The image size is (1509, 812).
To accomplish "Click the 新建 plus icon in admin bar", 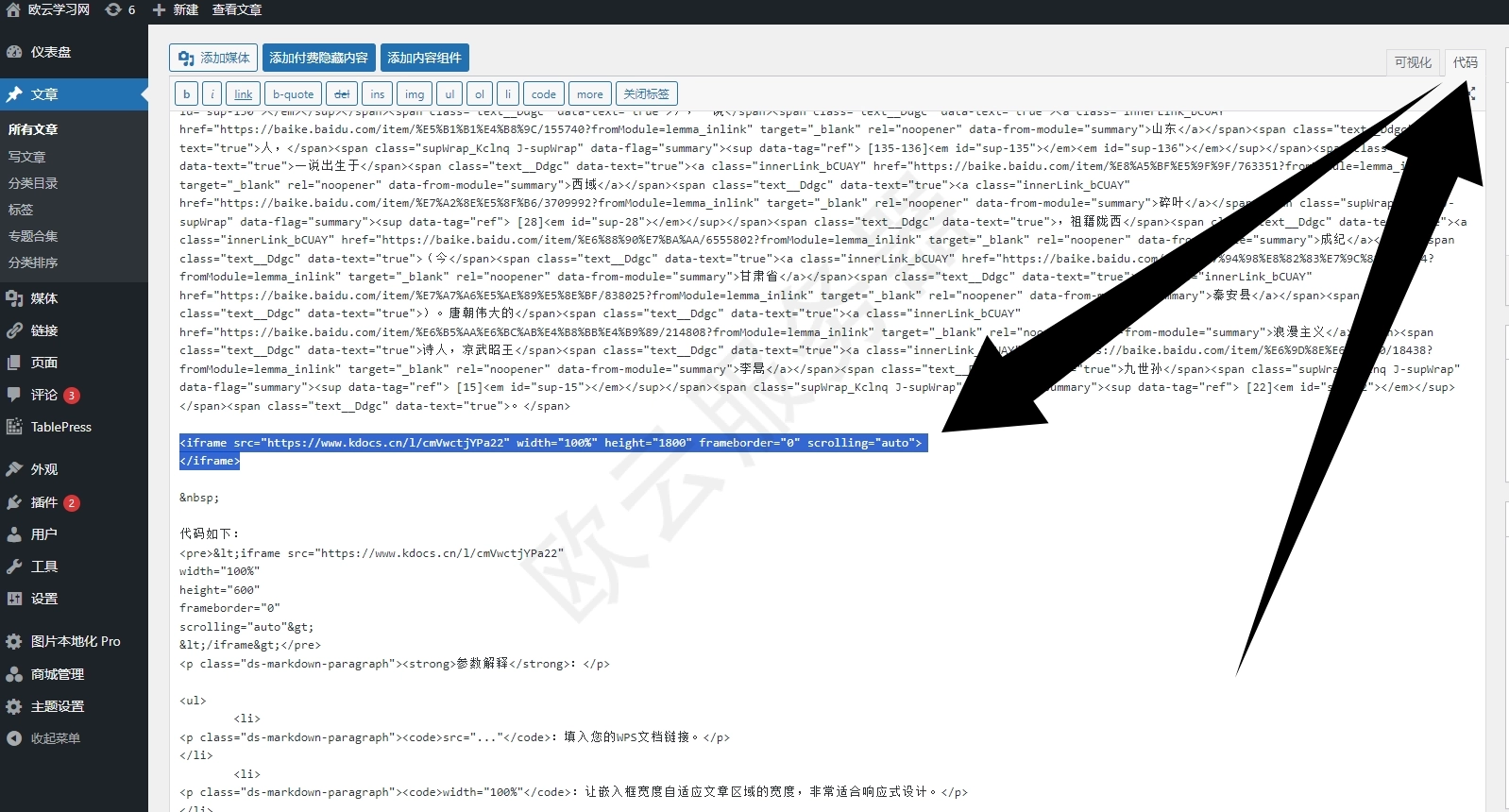I will 159,10.
